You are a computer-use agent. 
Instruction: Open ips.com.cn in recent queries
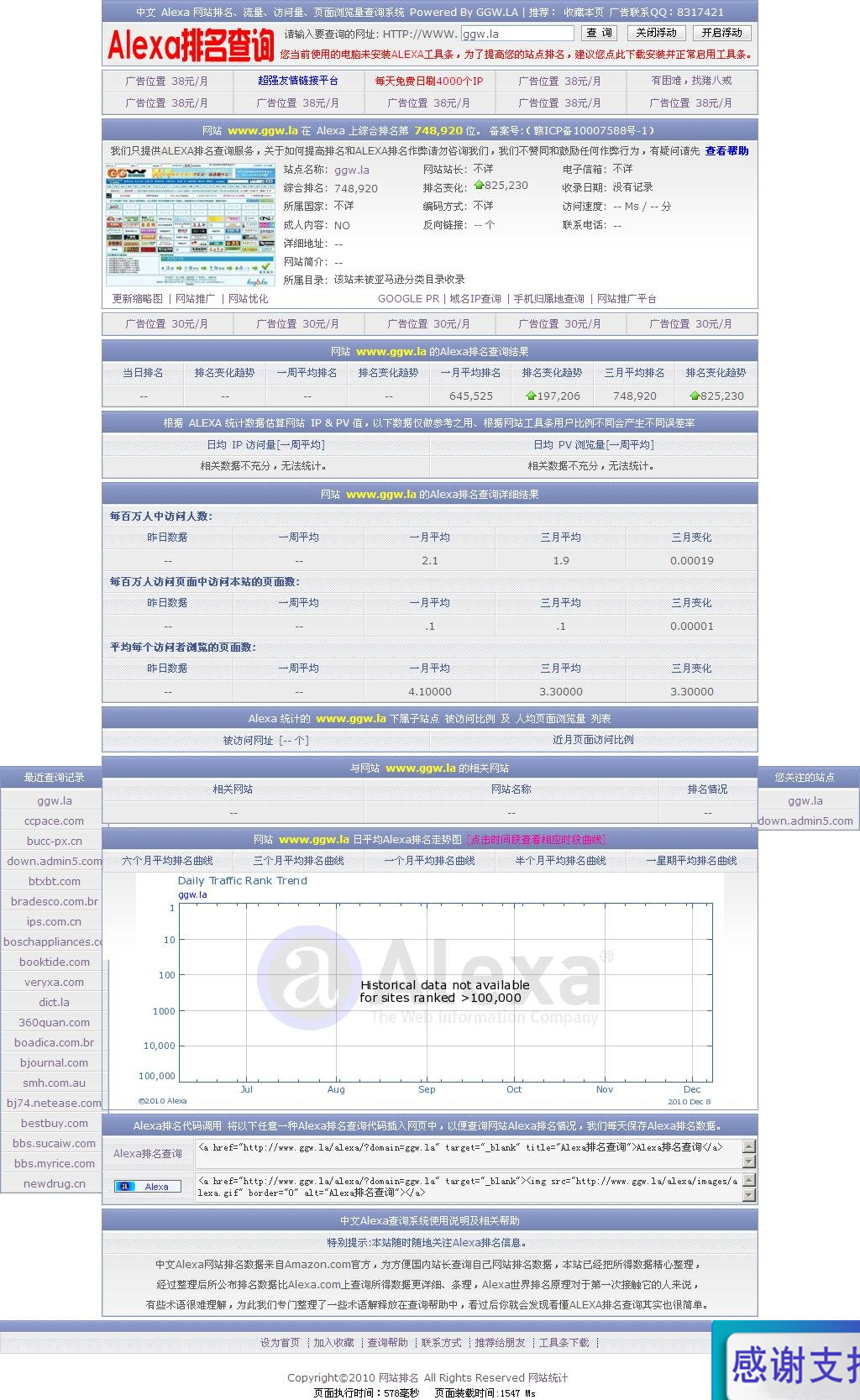coord(55,922)
